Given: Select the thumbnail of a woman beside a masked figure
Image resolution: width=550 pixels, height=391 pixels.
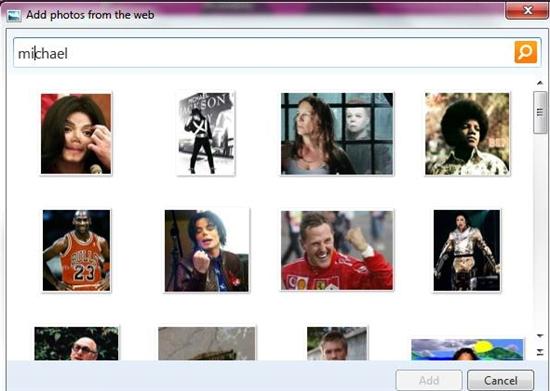Looking at the screenshot, I should [337, 134].
